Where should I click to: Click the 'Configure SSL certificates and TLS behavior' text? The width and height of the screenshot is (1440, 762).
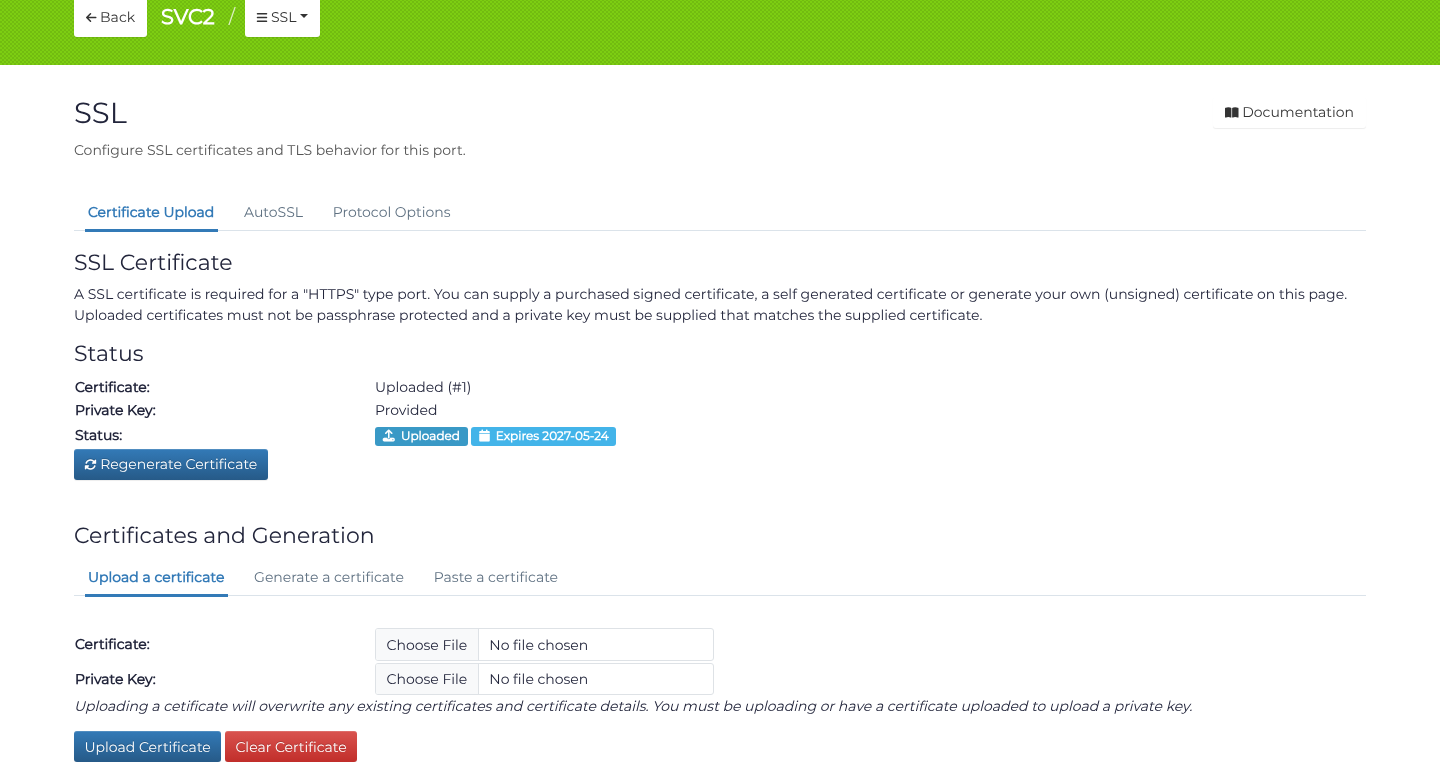(x=270, y=150)
